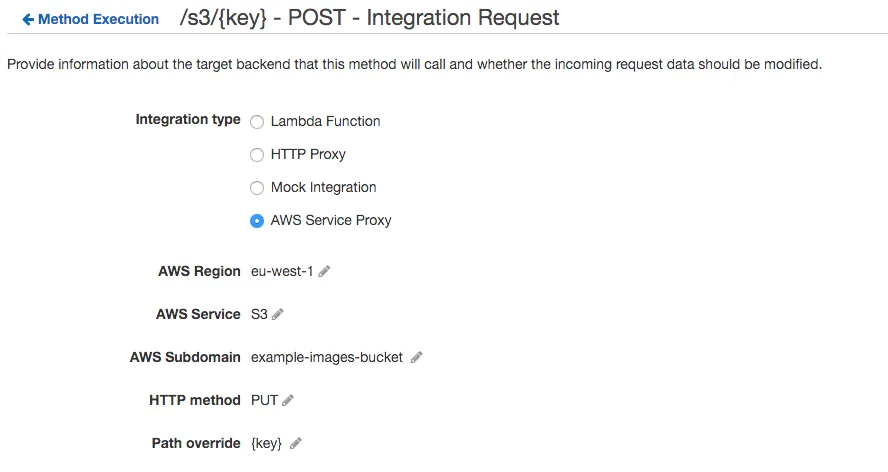The image size is (888, 472).
Task: Edit the Path override pencil icon
Action: click(x=296, y=443)
